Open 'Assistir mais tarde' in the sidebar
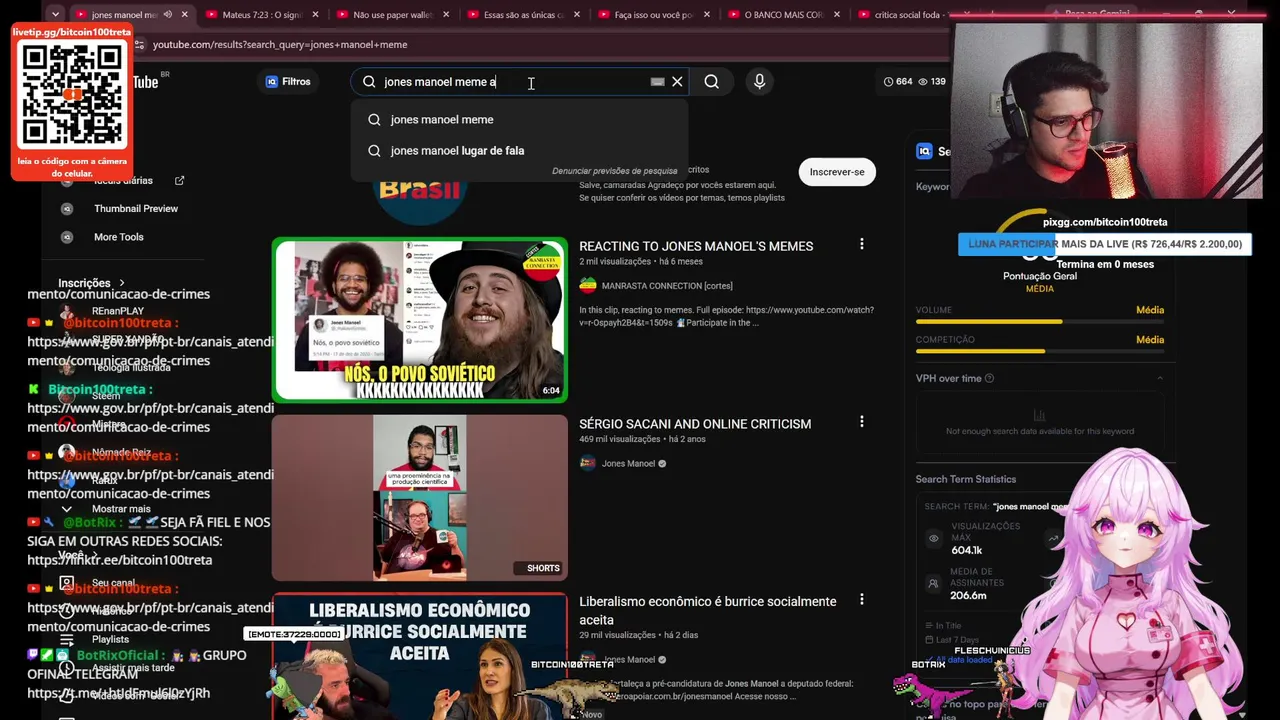 pyautogui.click(x=133, y=667)
